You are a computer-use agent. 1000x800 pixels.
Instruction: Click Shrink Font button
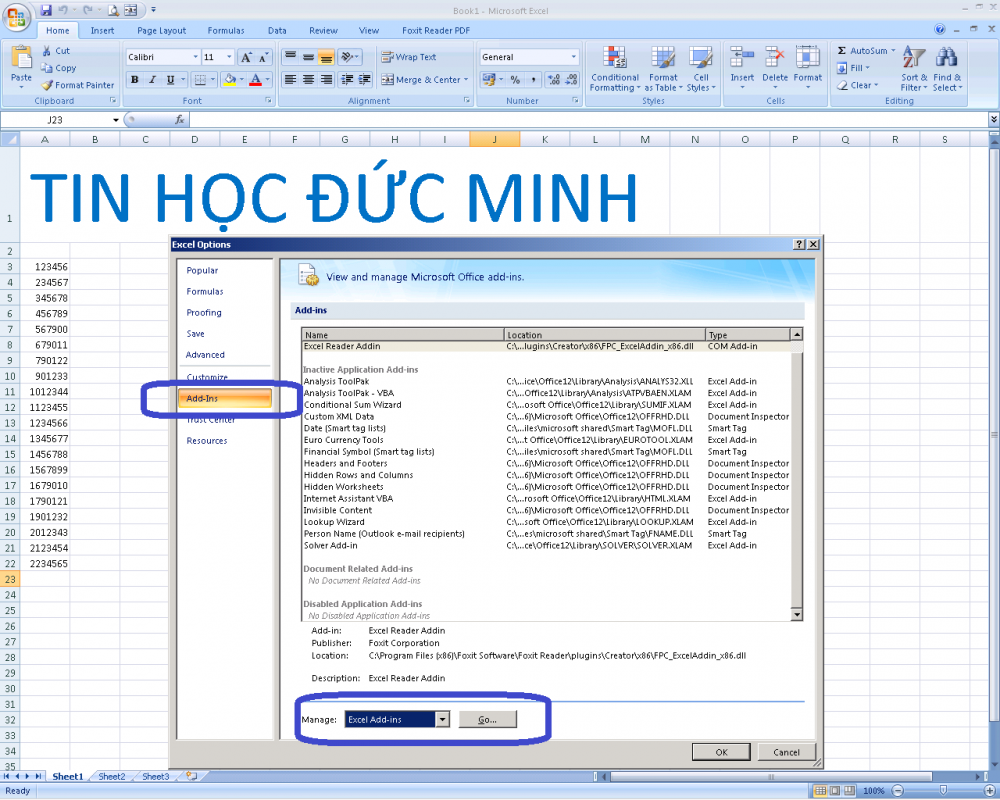tap(263, 57)
